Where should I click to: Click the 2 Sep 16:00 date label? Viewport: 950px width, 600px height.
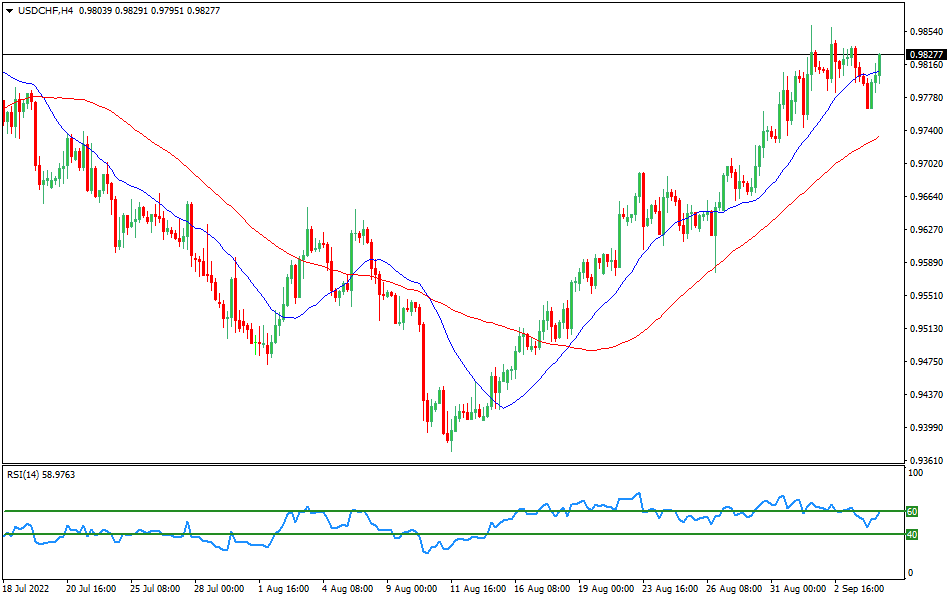858,589
